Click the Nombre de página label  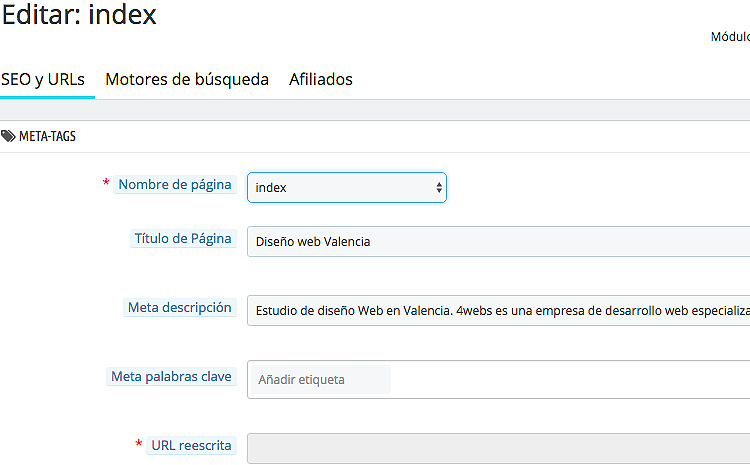pyautogui.click(x=175, y=185)
